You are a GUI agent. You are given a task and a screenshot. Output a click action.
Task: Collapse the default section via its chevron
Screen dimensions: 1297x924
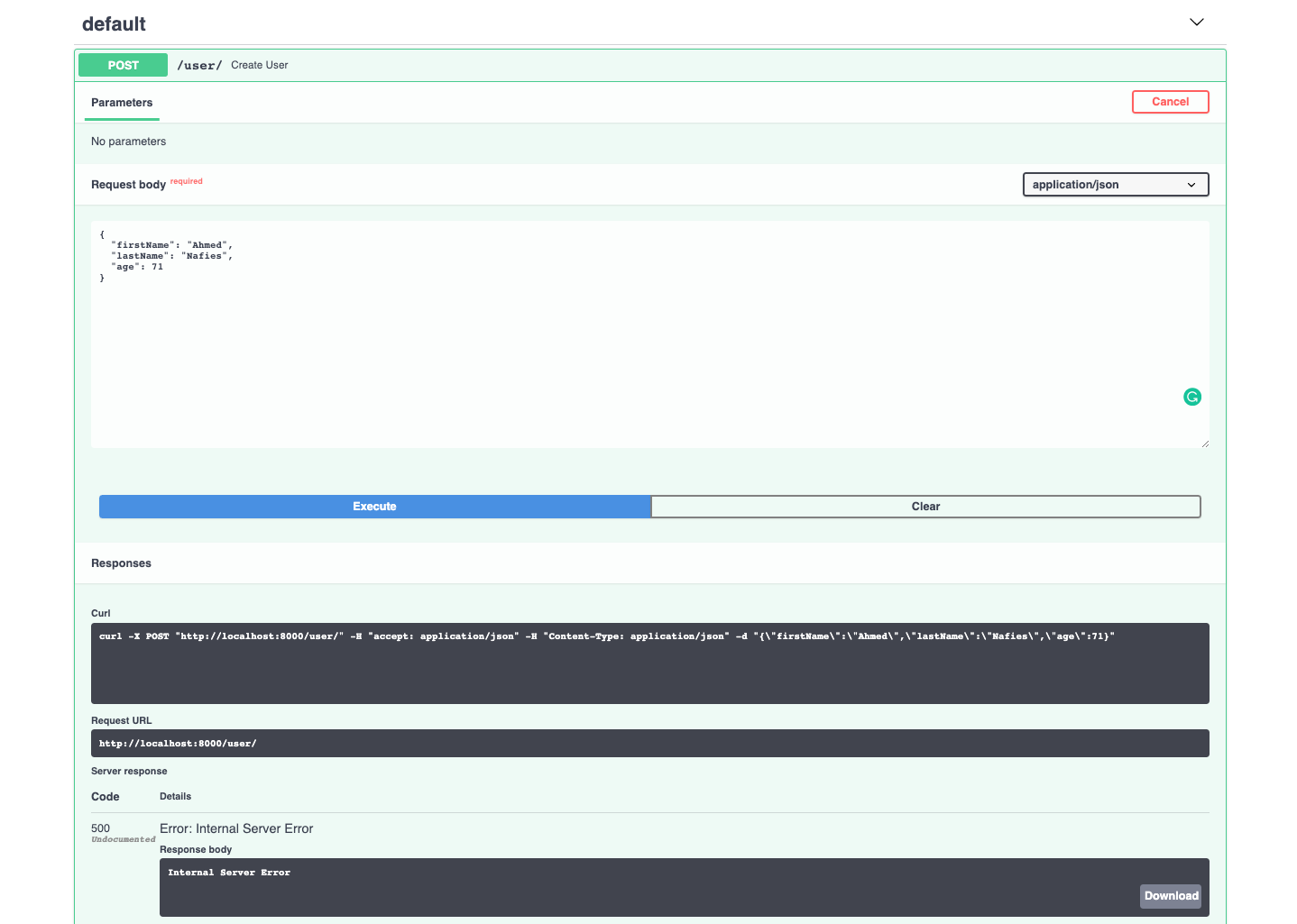pyautogui.click(x=1196, y=22)
